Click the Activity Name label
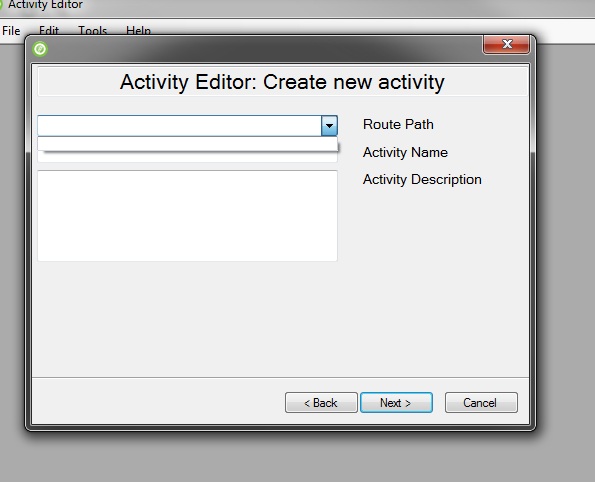595x482 pixels. point(405,152)
